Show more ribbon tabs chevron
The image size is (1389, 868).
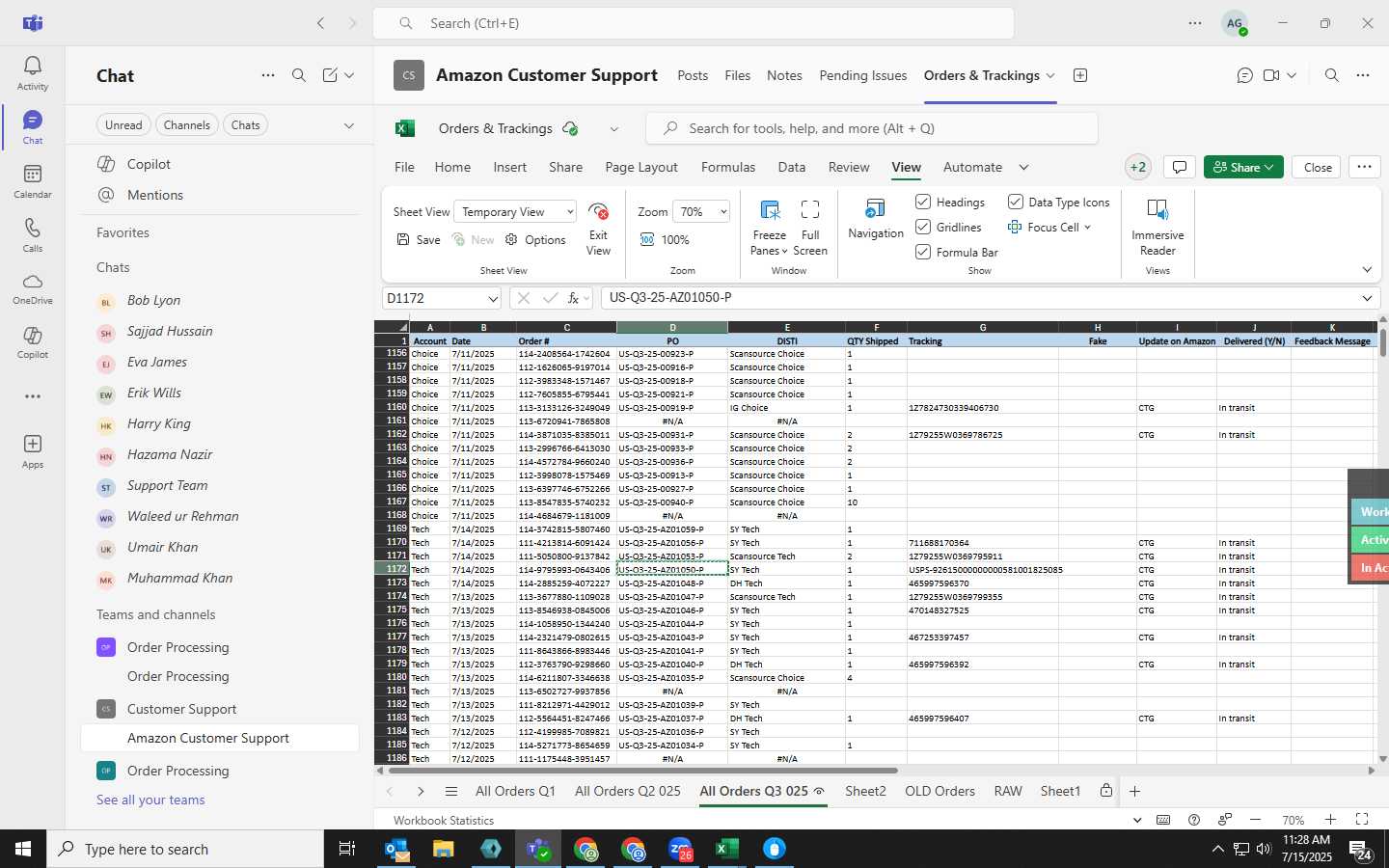[x=1023, y=167]
